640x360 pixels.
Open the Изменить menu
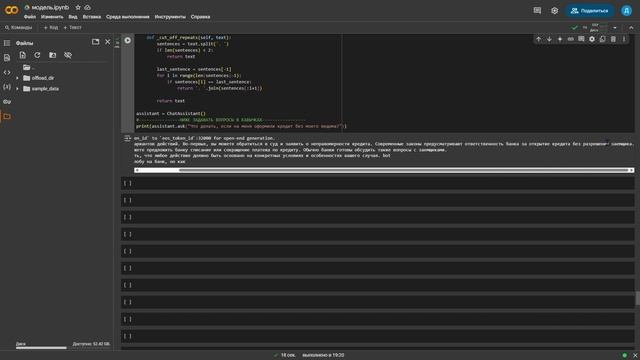52,17
